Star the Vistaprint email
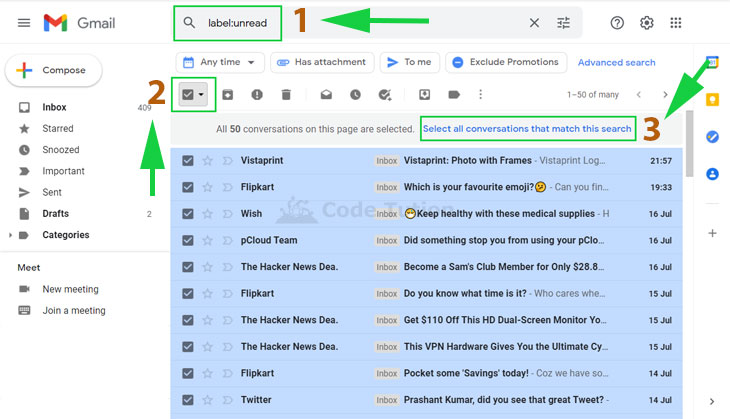The width and height of the screenshot is (730, 419). point(208,161)
